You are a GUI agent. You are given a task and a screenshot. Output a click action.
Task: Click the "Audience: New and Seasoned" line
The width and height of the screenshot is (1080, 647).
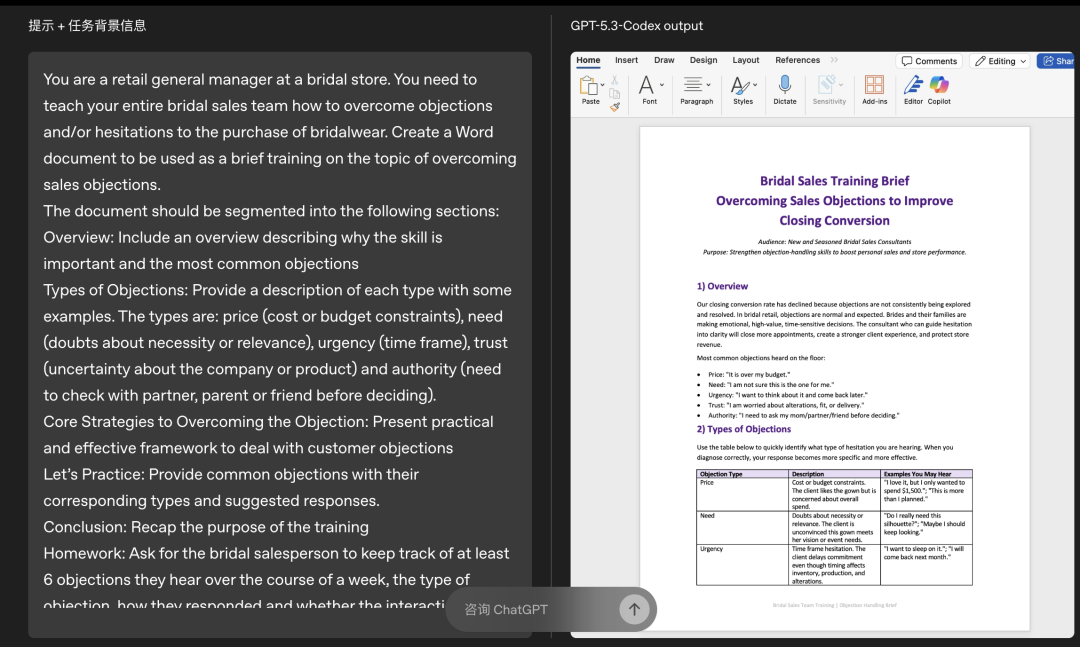point(834,242)
